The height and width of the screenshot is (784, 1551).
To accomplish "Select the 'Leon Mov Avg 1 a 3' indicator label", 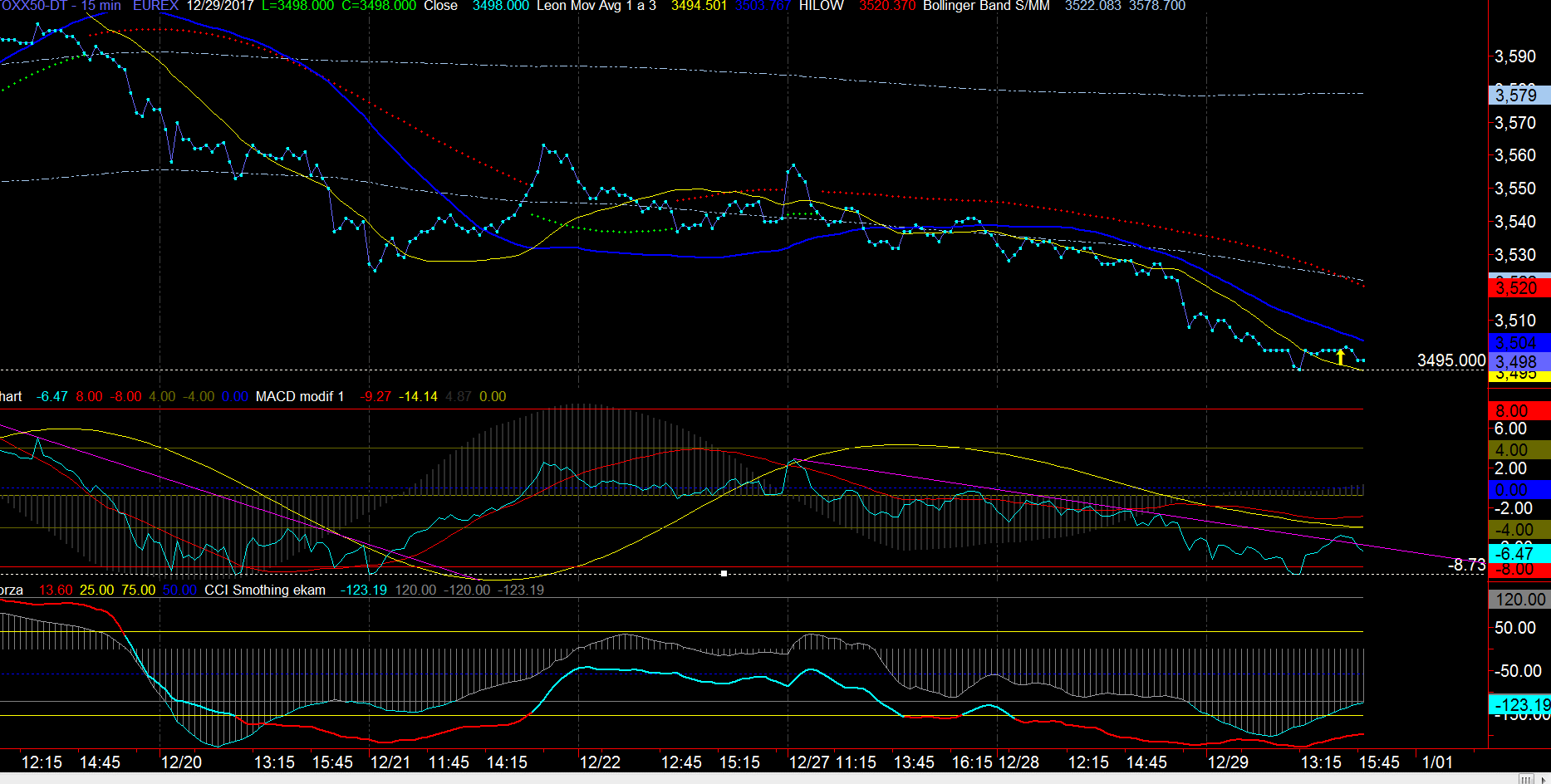I will tap(596, 6).
